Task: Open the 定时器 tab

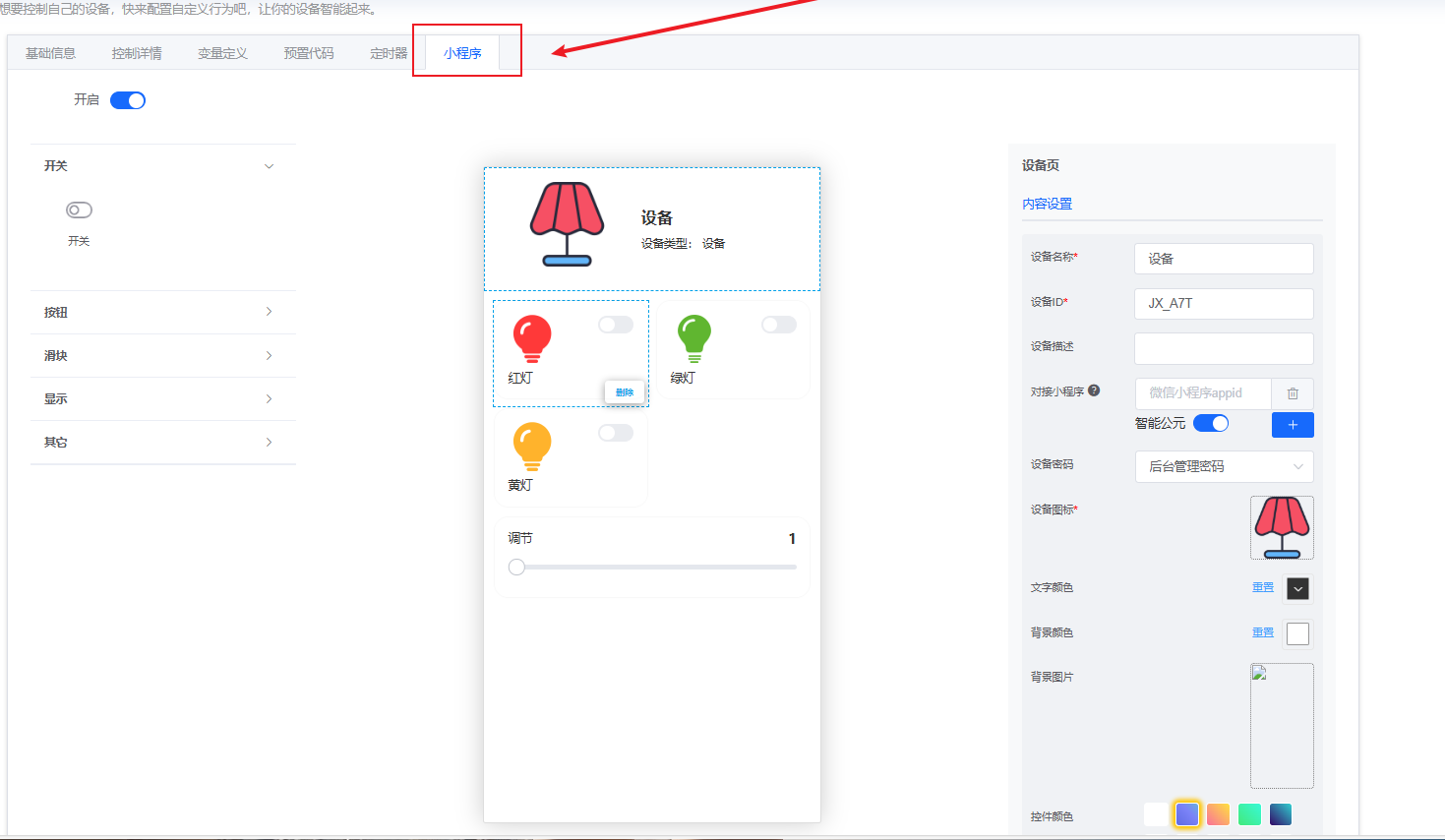Action: (x=389, y=53)
